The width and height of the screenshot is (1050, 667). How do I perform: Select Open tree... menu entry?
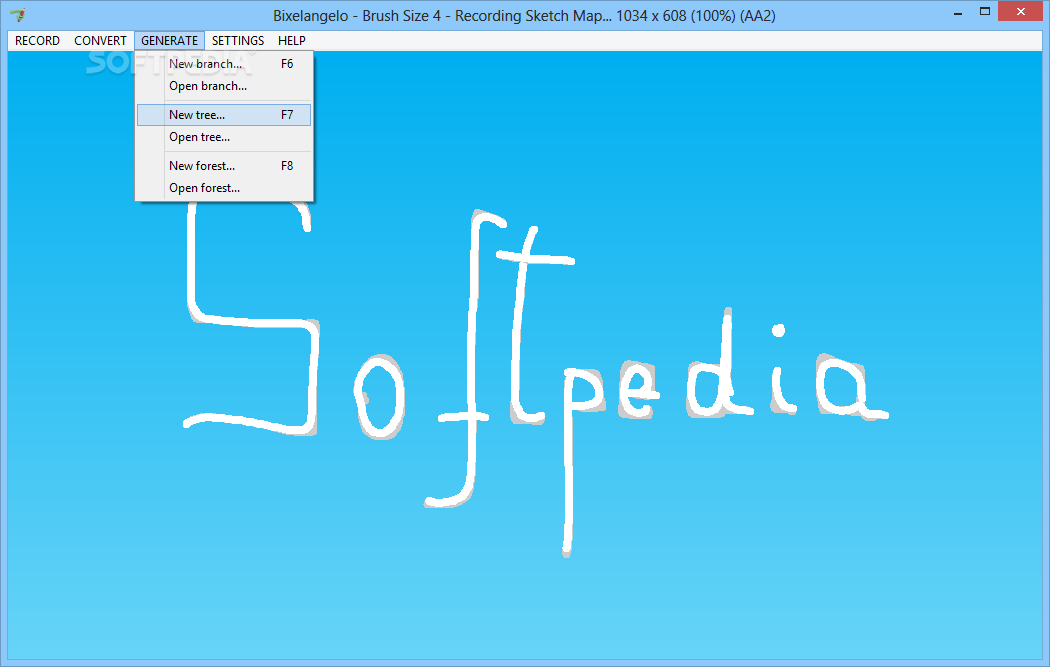click(x=224, y=137)
